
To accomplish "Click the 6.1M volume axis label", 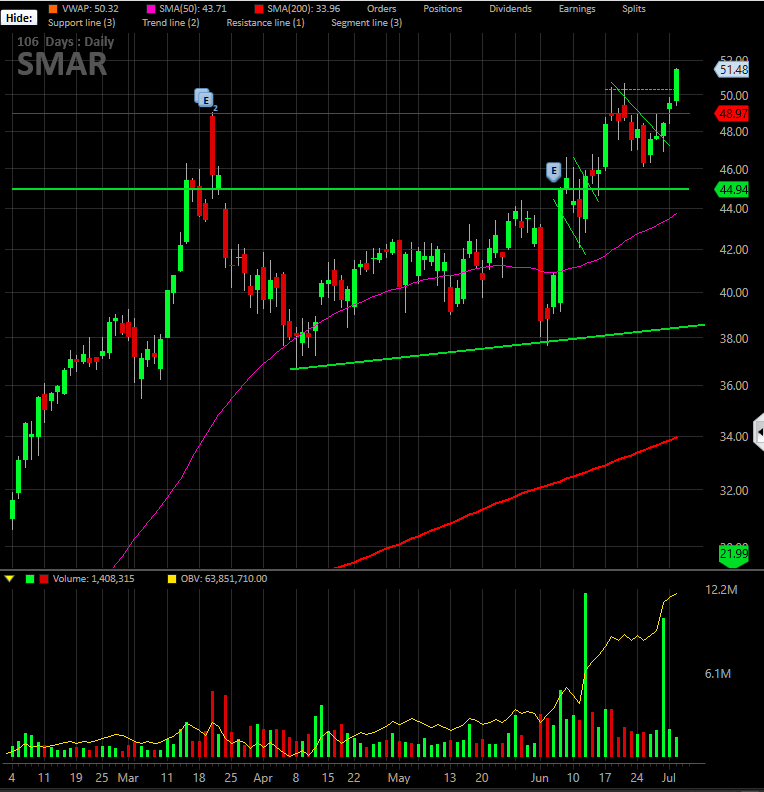I will (x=718, y=674).
